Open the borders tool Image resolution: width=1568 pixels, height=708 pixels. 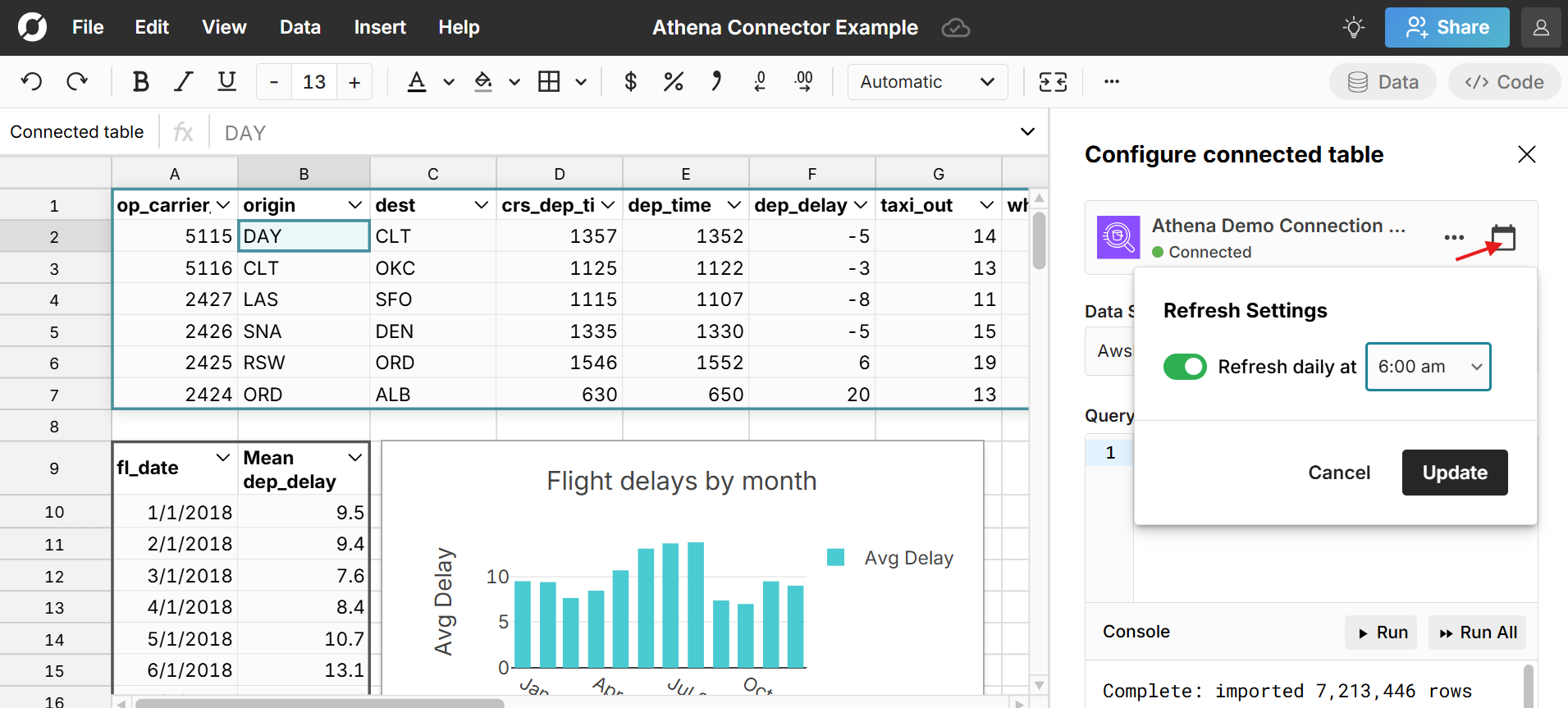(x=549, y=82)
